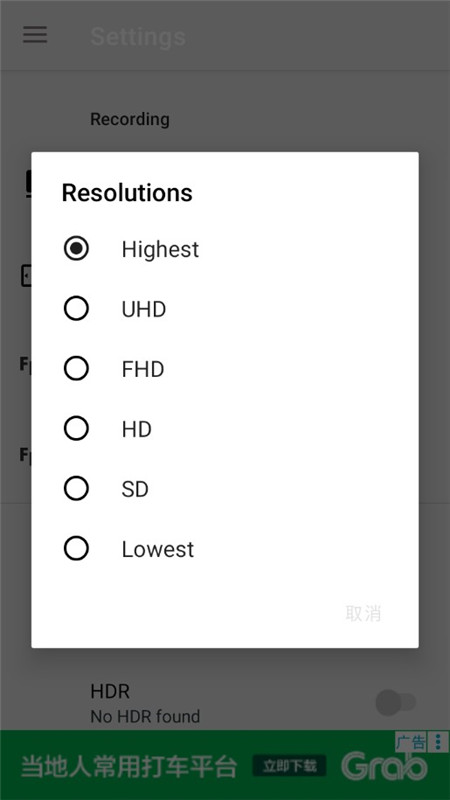Open the hamburger navigation menu
450x800 pixels.
(35, 35)
